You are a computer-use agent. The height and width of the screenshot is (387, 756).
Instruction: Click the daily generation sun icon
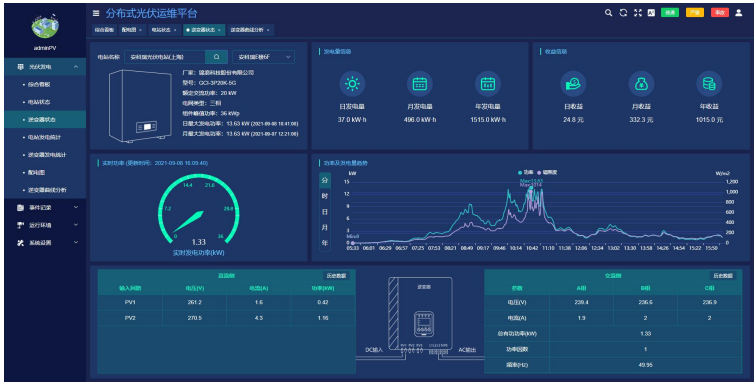(352, 84)
